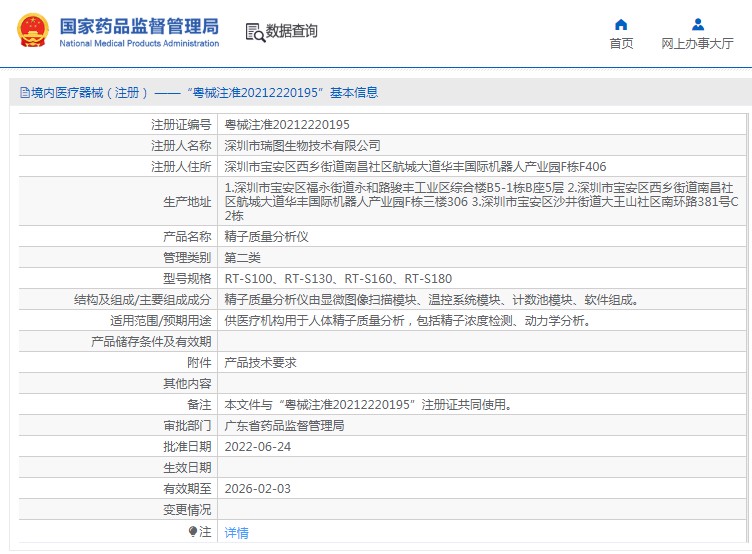Open the 数据查询 text label
The width and height of the screenshot is (752, 554).
[292, 31]
